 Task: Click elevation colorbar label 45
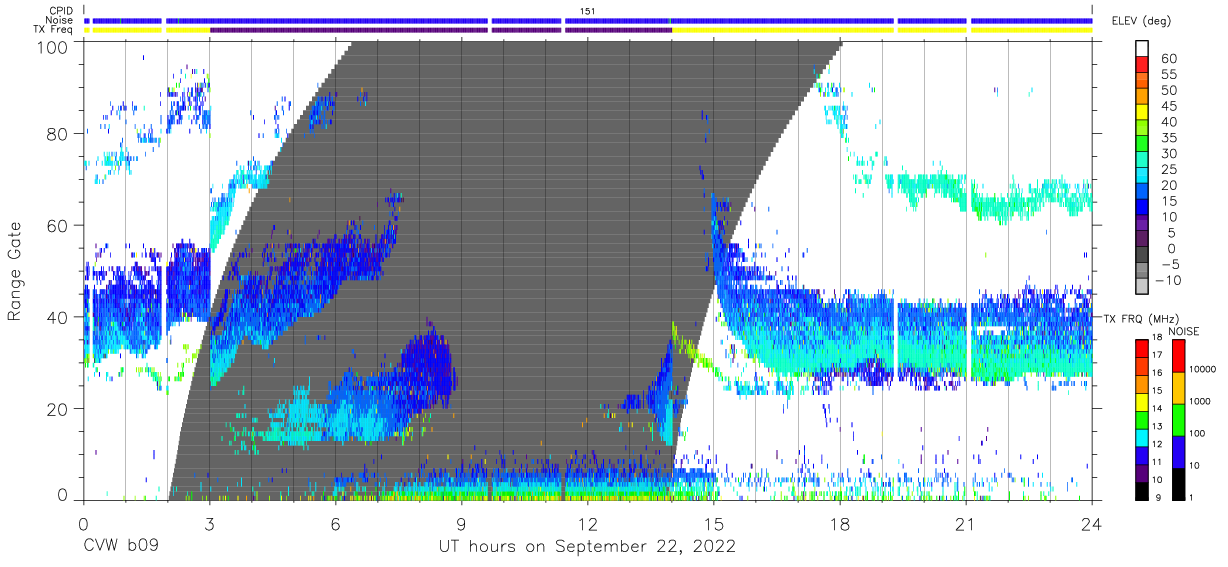click(1168, 105)
